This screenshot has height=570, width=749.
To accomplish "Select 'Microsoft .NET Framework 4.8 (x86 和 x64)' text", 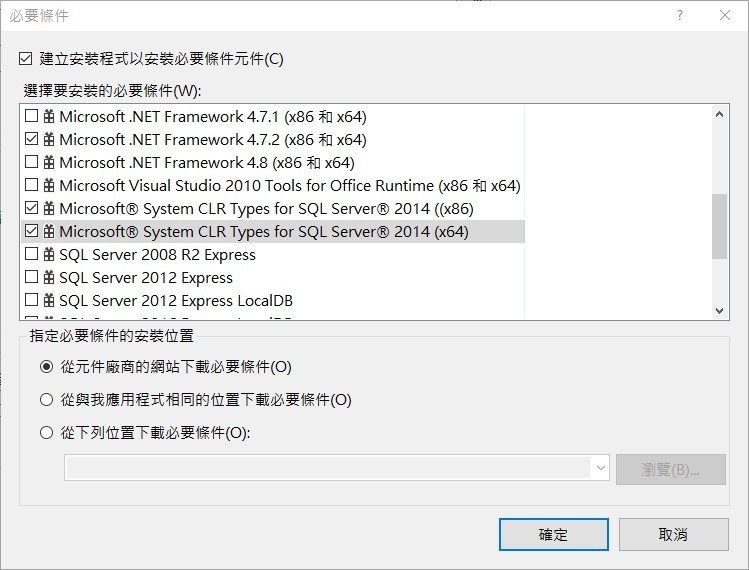I will tap(207, 162).
